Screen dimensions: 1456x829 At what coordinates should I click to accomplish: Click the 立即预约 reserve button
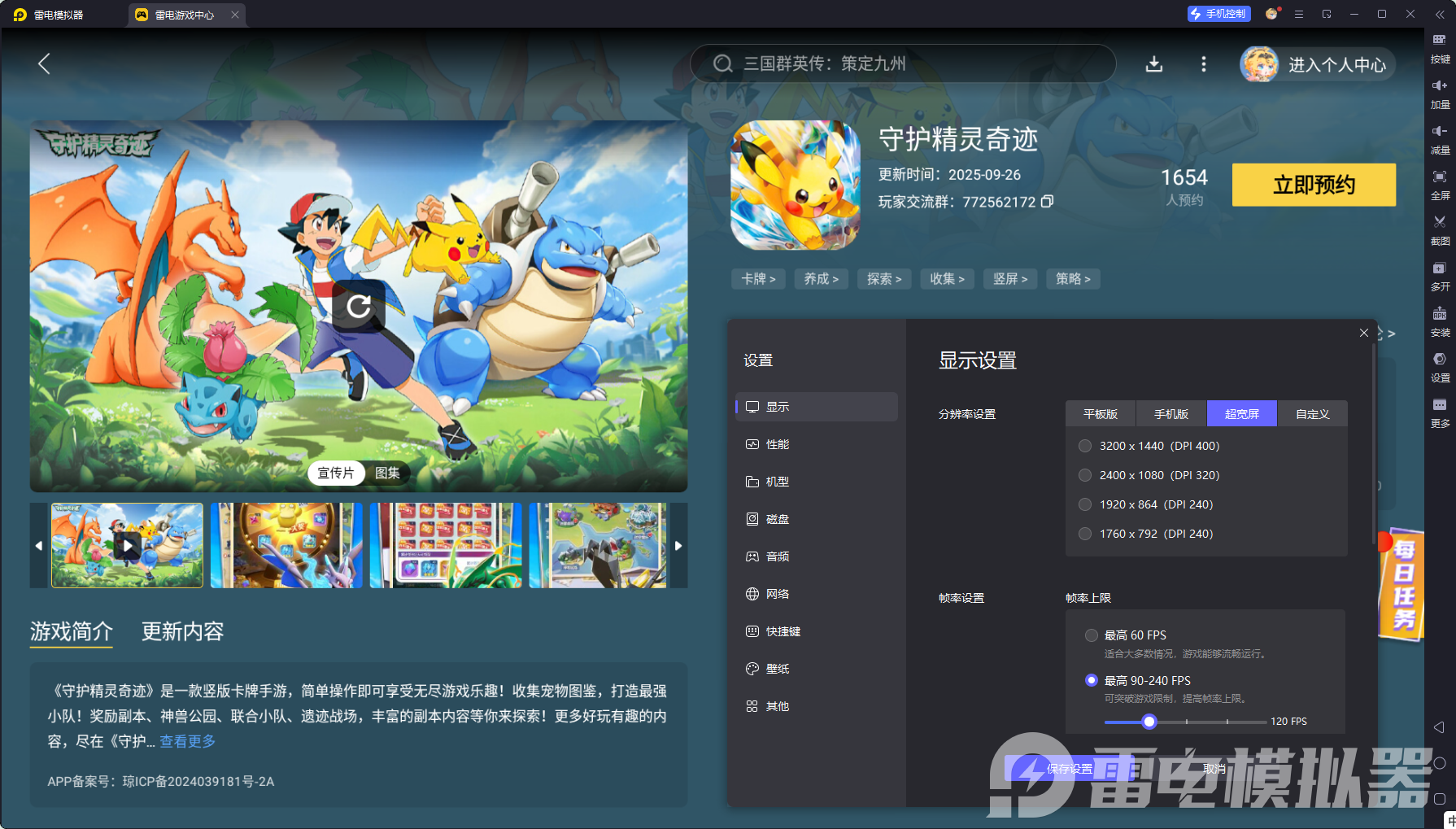point(1314,185)
